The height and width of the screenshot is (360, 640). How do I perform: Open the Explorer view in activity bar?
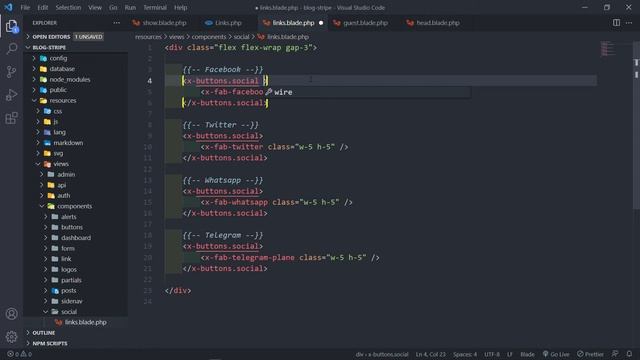pos(11,27)
